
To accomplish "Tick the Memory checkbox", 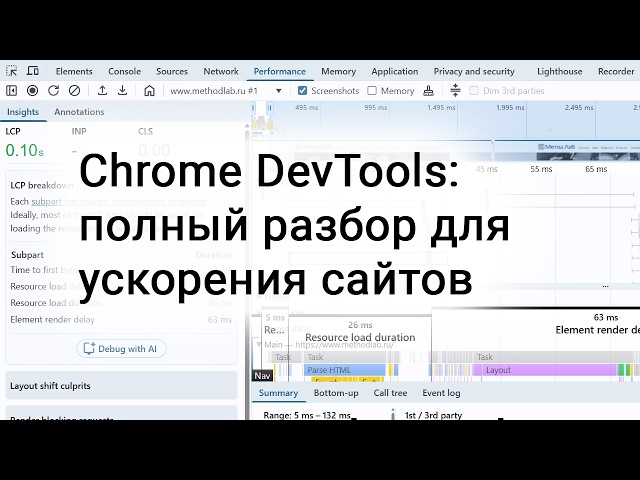I will point(372,91).
